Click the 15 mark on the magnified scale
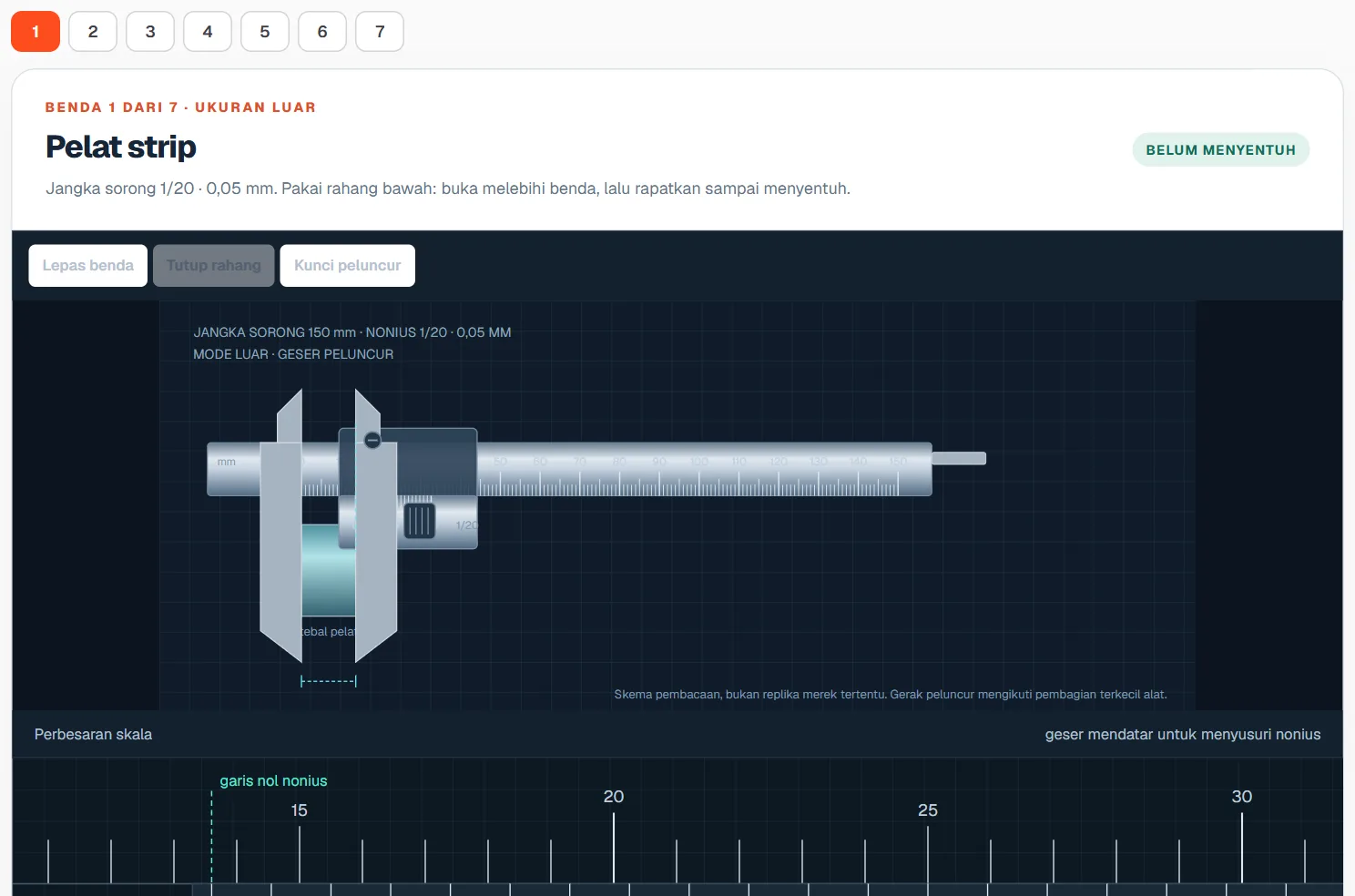 coord(300,810)
